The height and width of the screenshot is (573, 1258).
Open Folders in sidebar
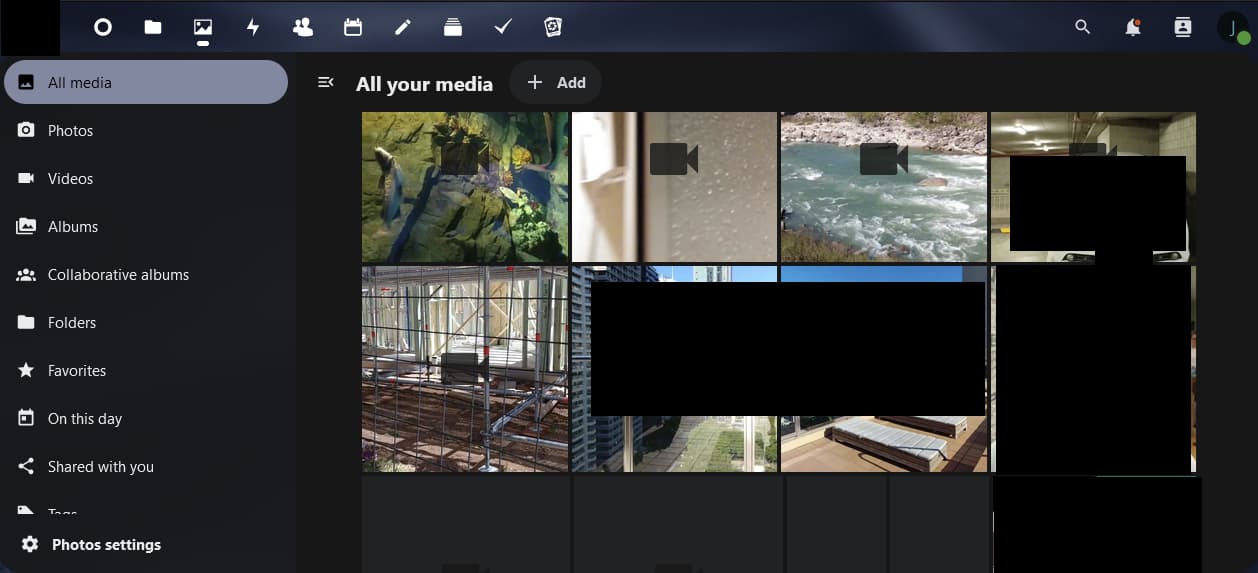pyautogui.click(x=146, y=322)
